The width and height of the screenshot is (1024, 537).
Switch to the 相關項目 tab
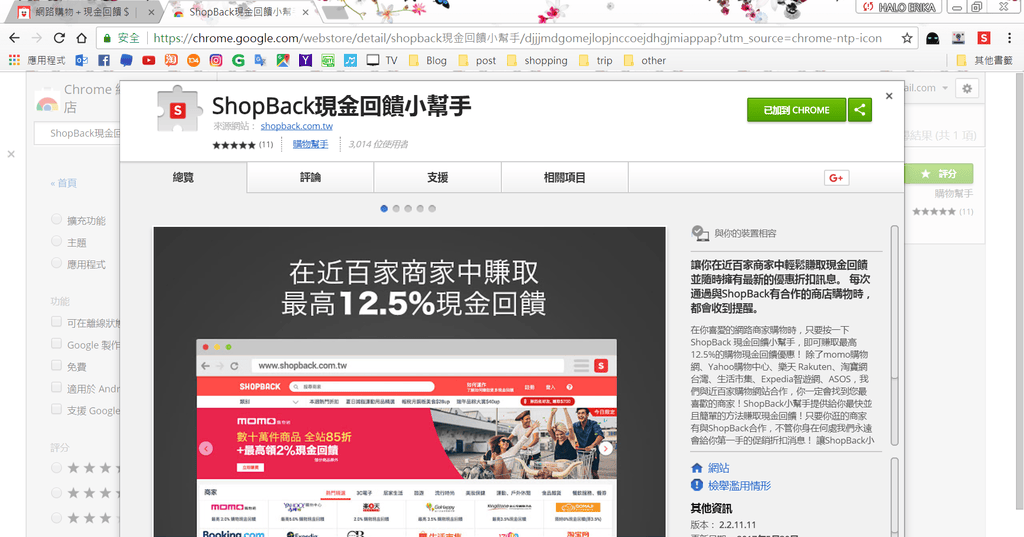pyautogui.click(x=564, y=178)
